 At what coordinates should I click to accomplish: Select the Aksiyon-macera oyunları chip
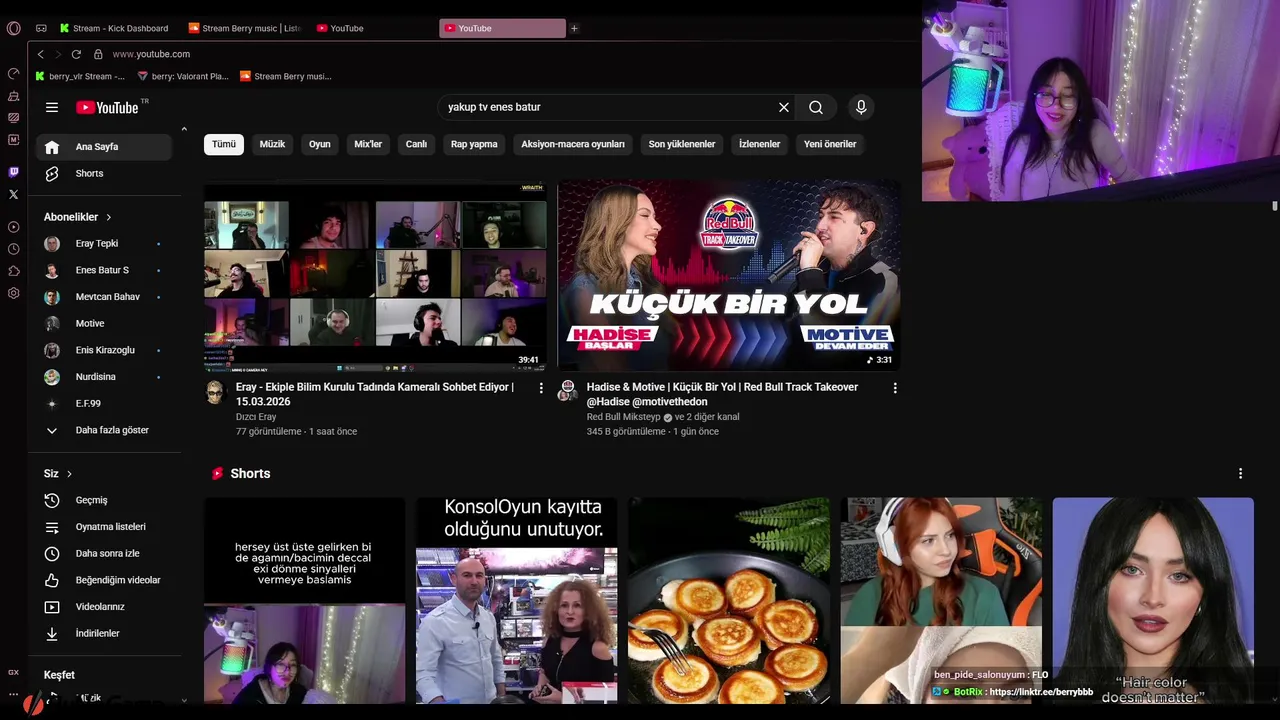click(x=573, y=144)
